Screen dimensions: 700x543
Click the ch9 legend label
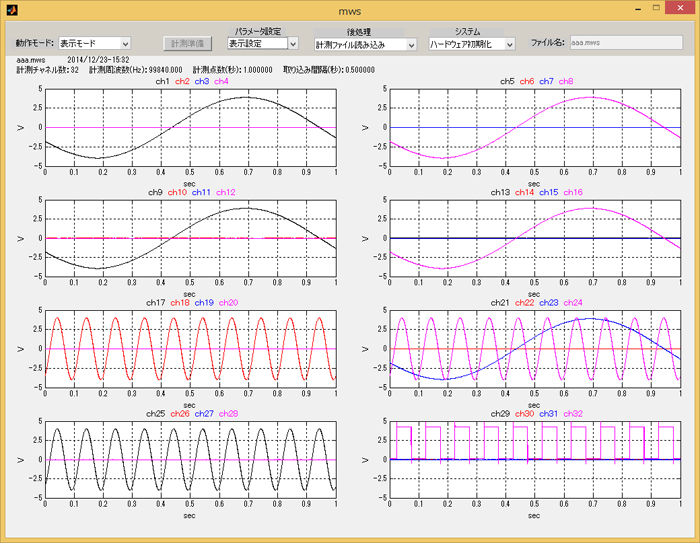coord(155,192)
